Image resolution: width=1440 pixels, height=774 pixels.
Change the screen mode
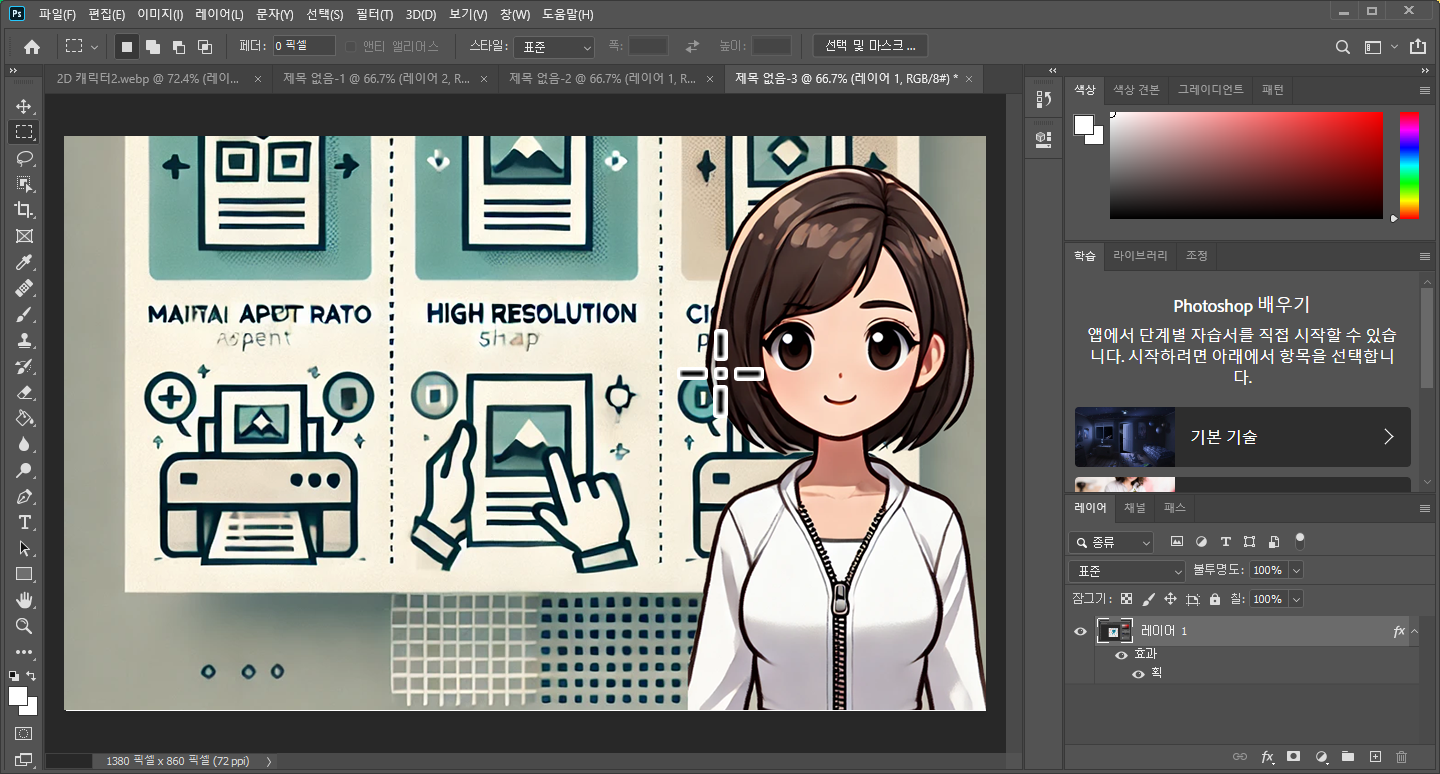(x=24, y=760)
